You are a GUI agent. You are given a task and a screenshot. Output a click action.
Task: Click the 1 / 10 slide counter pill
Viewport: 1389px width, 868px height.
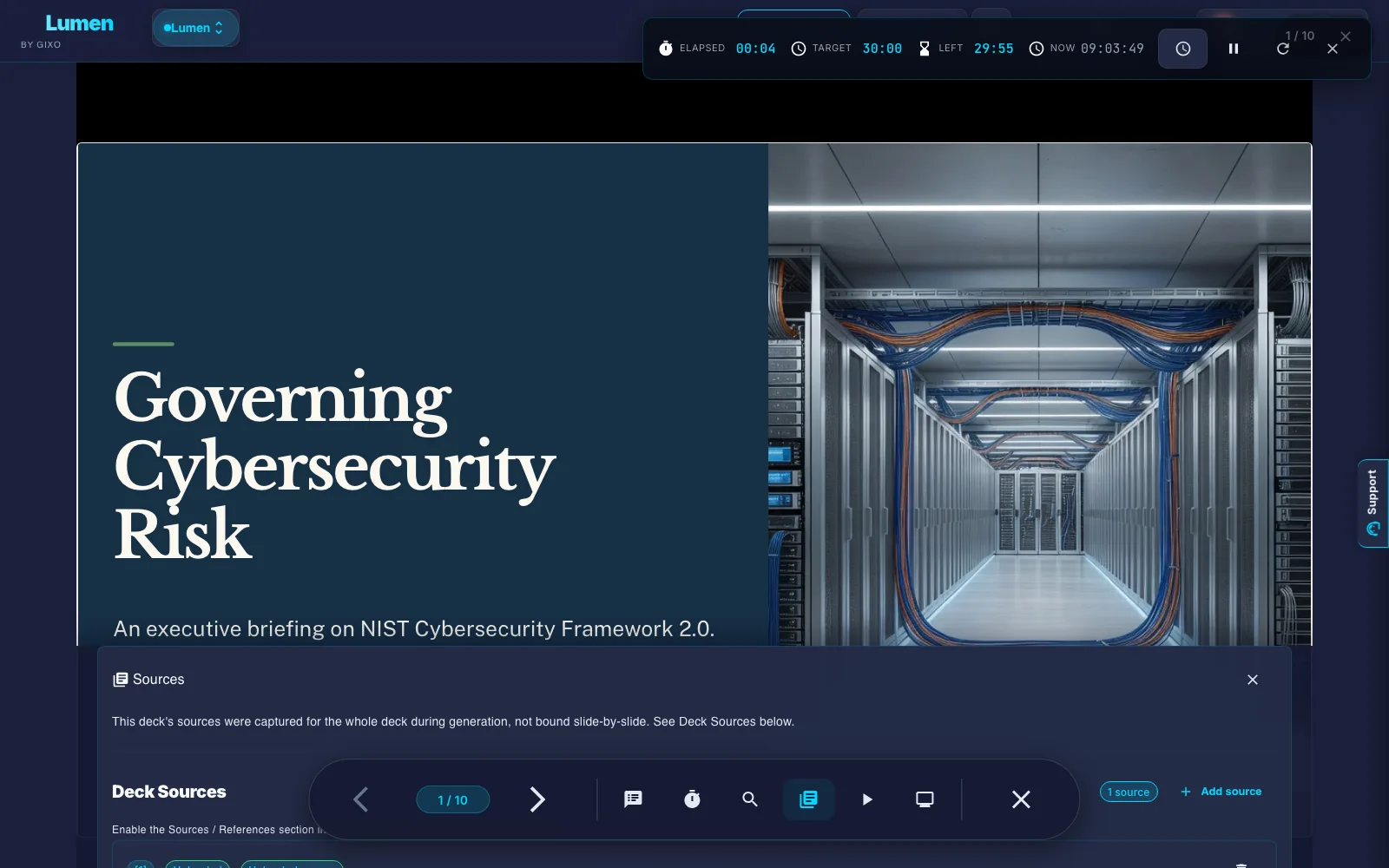coord(453,799)
